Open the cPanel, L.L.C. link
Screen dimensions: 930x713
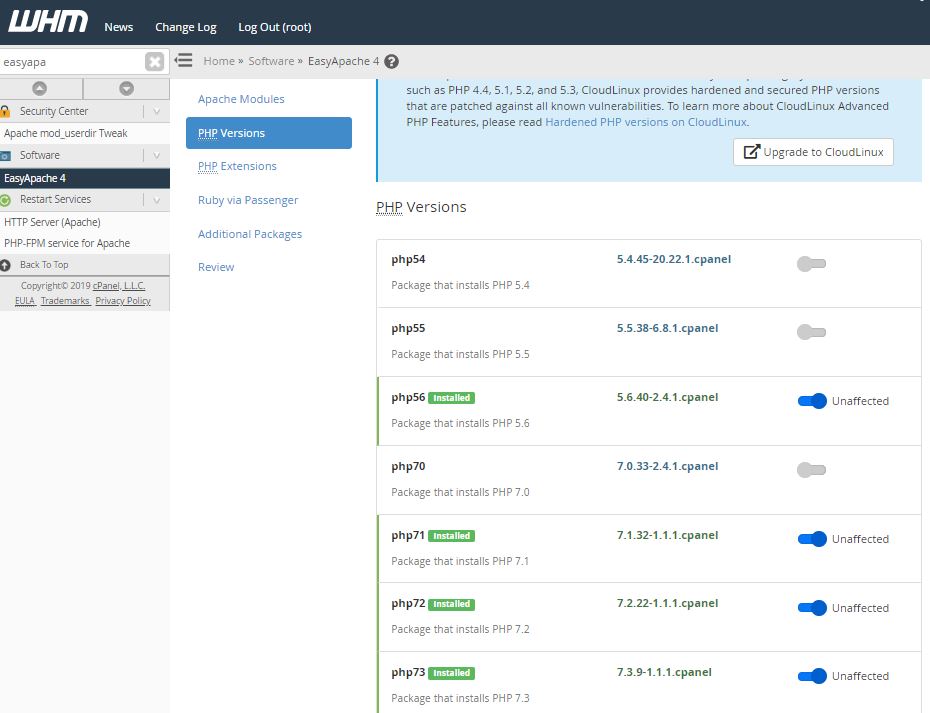119,286
